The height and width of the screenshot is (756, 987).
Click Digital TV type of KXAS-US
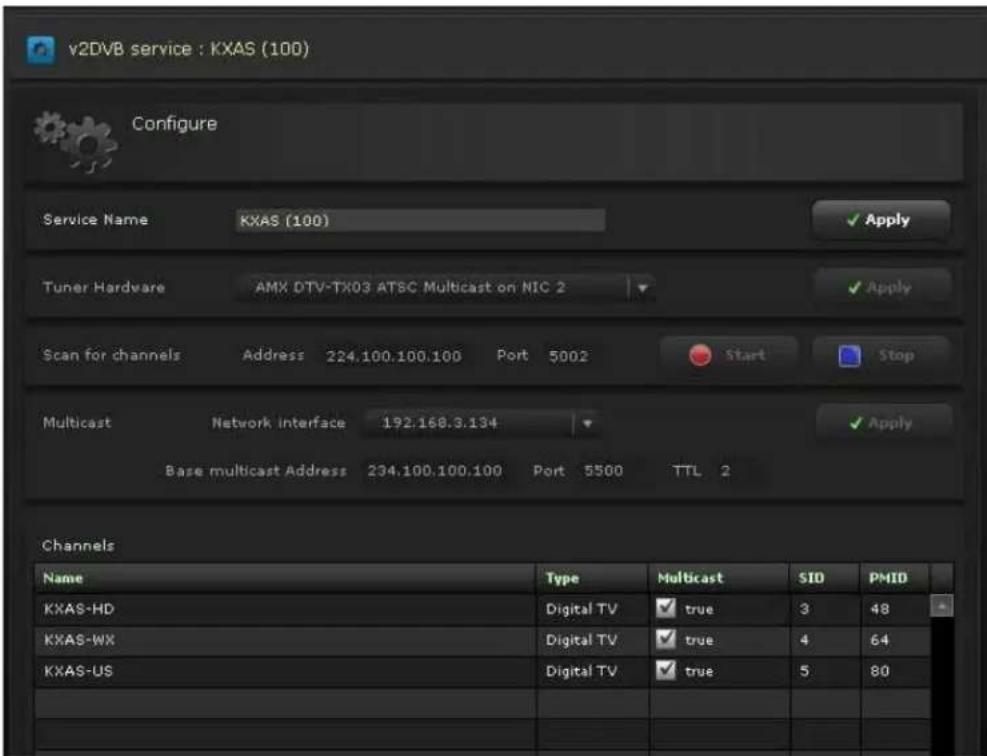point(581,671)
